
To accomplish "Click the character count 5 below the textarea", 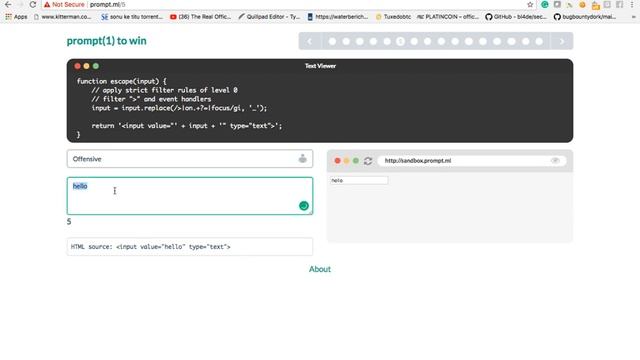I will [x=69, y=222].
